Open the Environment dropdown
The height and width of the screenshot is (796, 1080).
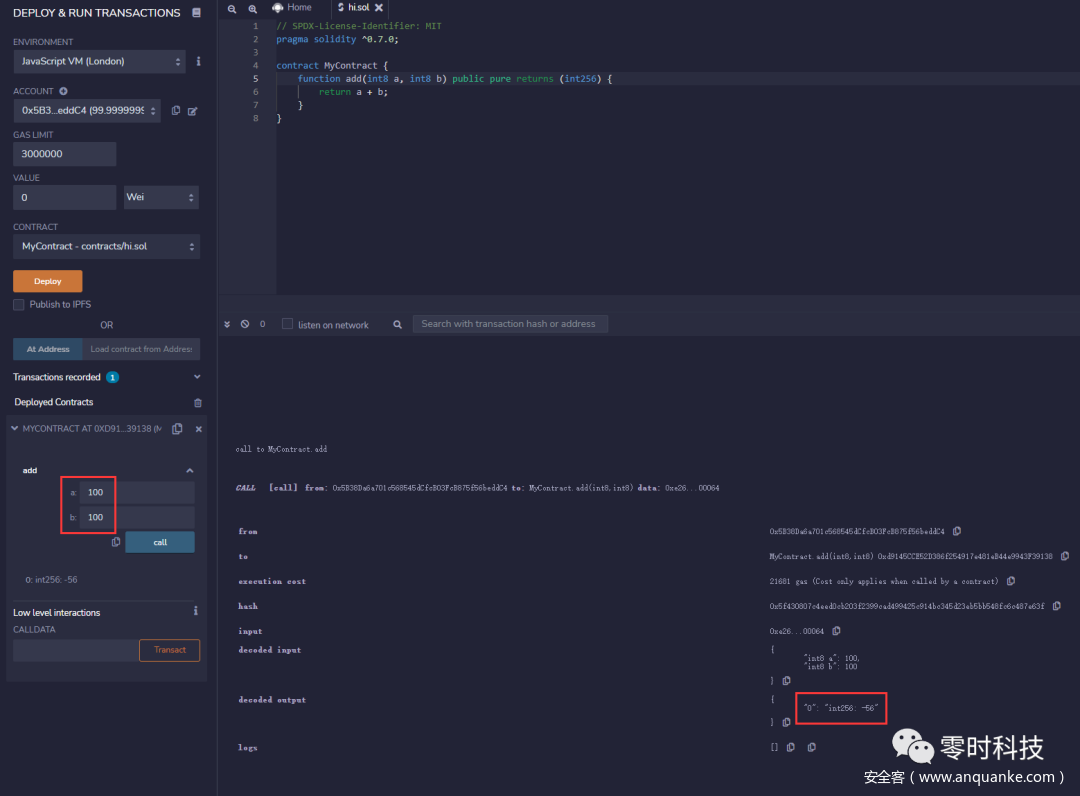pyautogui.click(x=100, y=61)
